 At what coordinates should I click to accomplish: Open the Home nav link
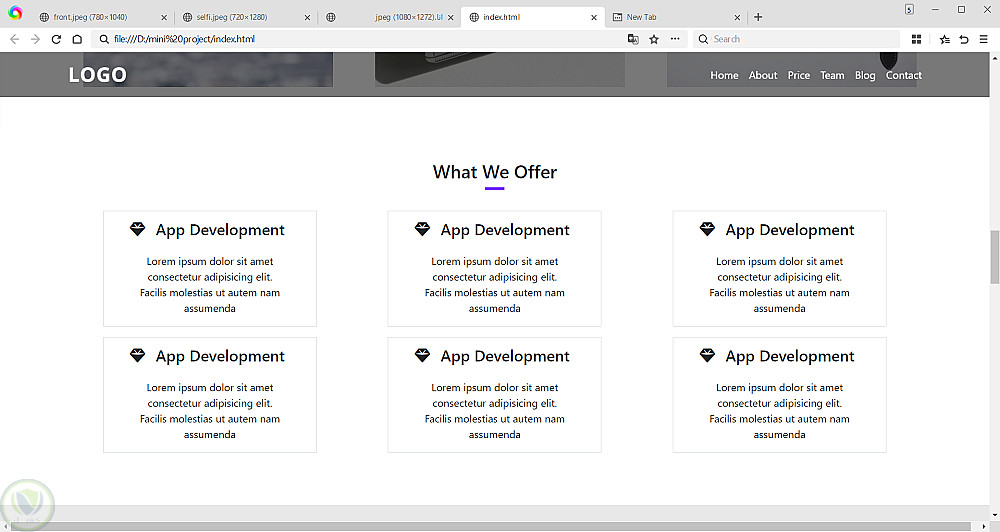724,75
